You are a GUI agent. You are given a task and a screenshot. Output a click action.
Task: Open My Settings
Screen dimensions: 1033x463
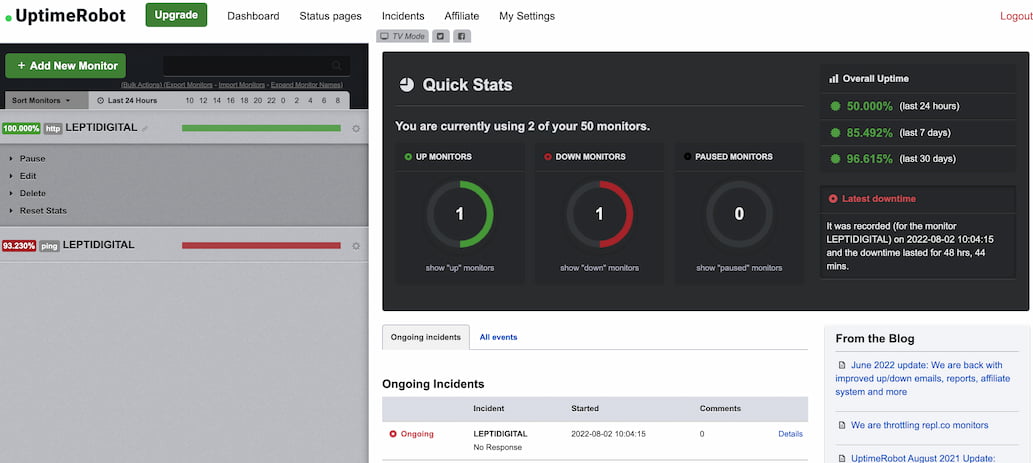[527, 16]
